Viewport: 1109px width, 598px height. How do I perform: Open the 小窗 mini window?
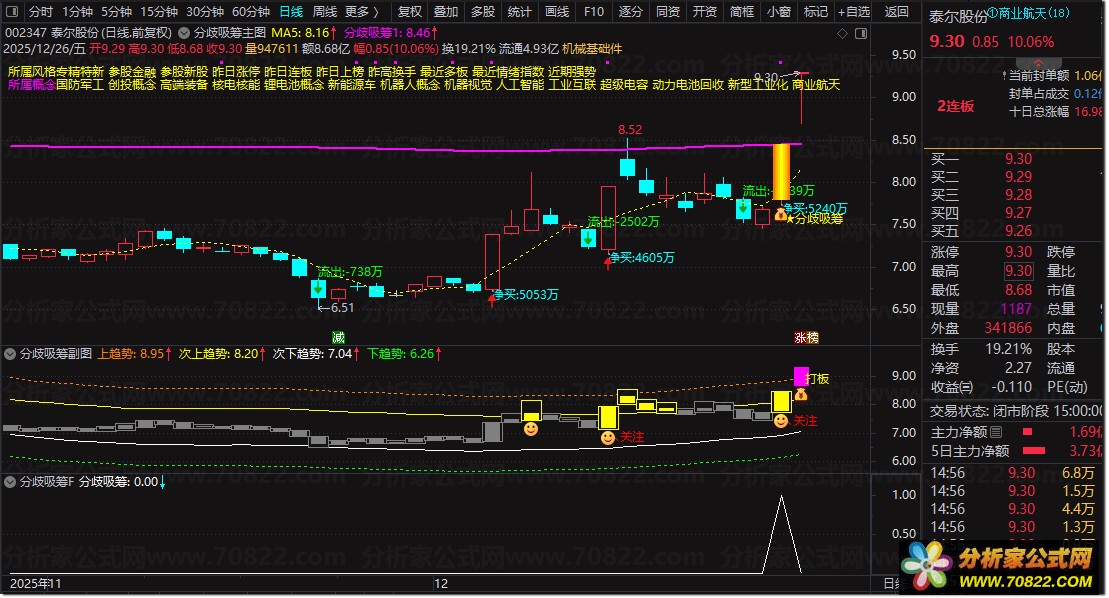[x=778, y=11]
